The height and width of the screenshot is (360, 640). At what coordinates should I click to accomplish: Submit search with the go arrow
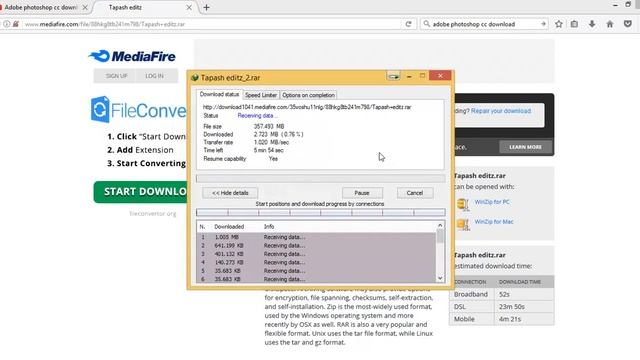(x=543, y=24)
